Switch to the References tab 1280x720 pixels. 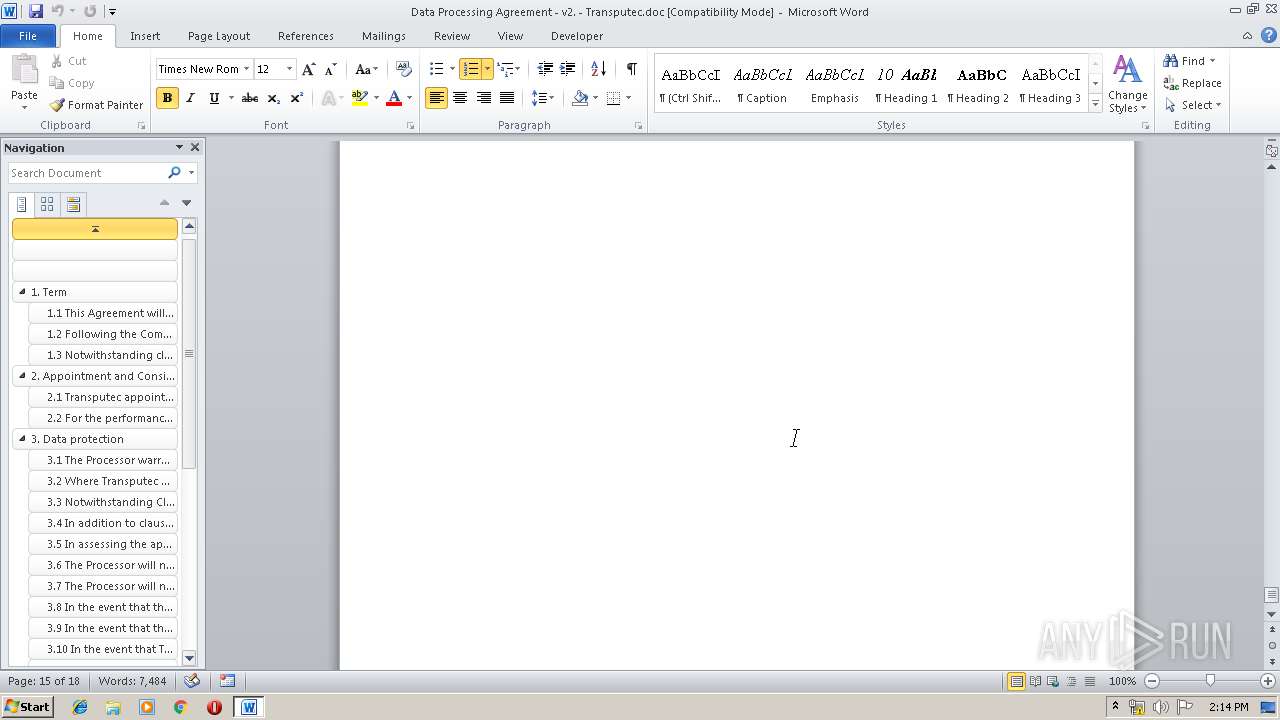coord(306,36)
